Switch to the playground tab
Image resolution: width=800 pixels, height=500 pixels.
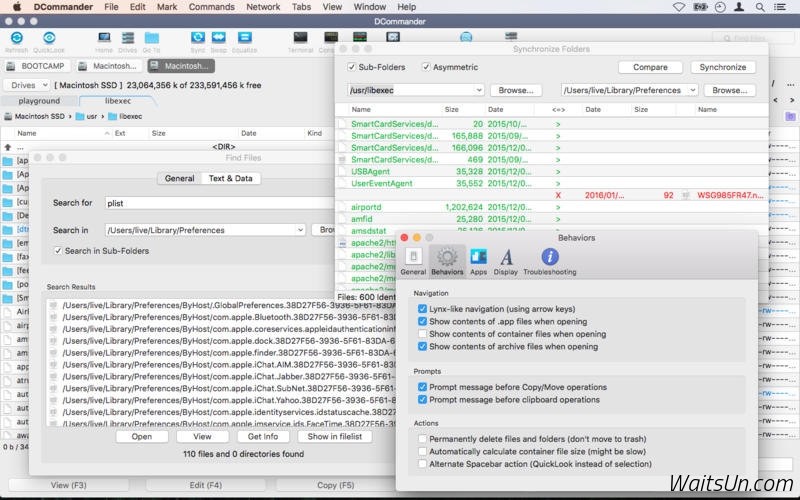pyautogui.click(x=39, y=101)
